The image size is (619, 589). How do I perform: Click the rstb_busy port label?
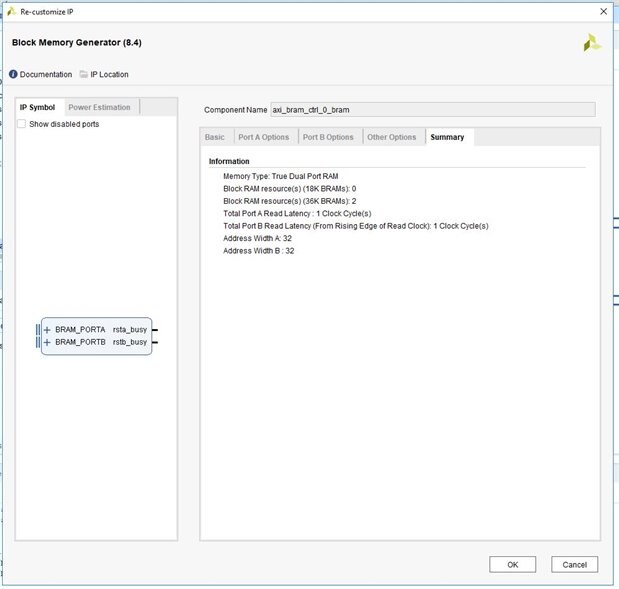130,342
